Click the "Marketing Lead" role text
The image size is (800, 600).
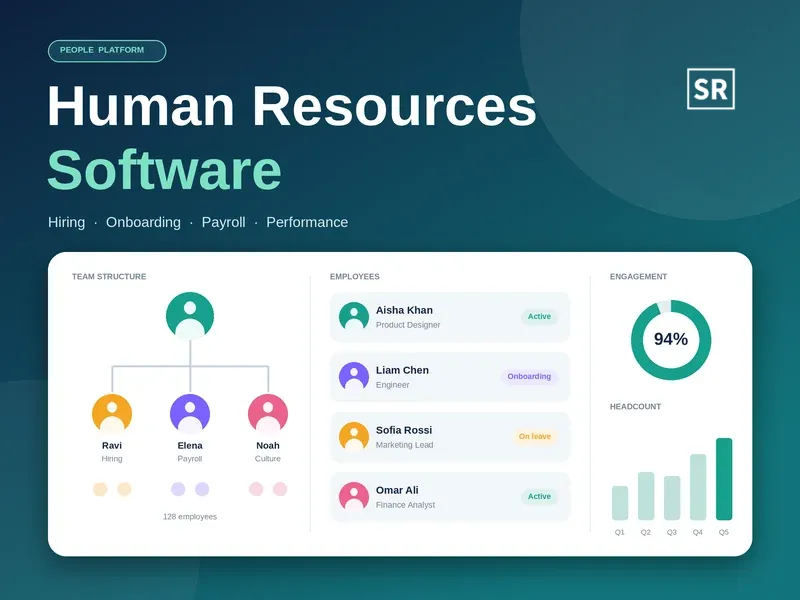coord(405,445)
